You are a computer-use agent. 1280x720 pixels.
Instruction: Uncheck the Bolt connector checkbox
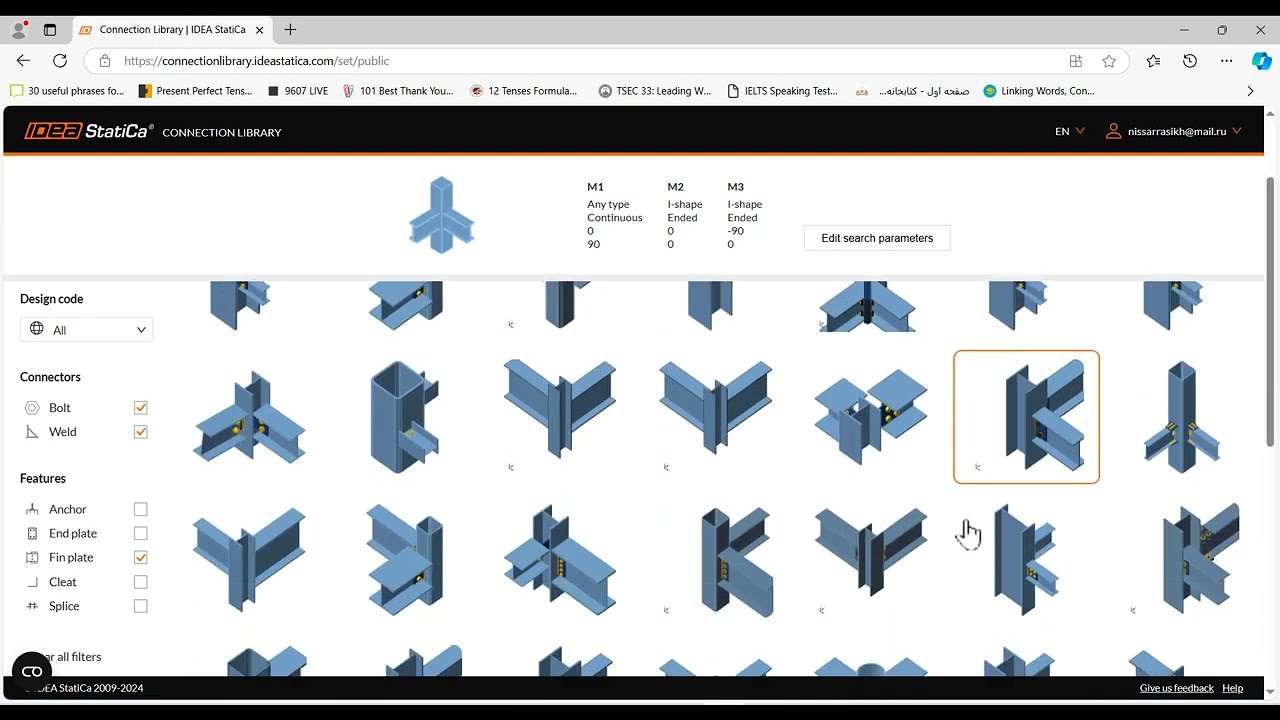pyautogui.click(x=140, y=408)
